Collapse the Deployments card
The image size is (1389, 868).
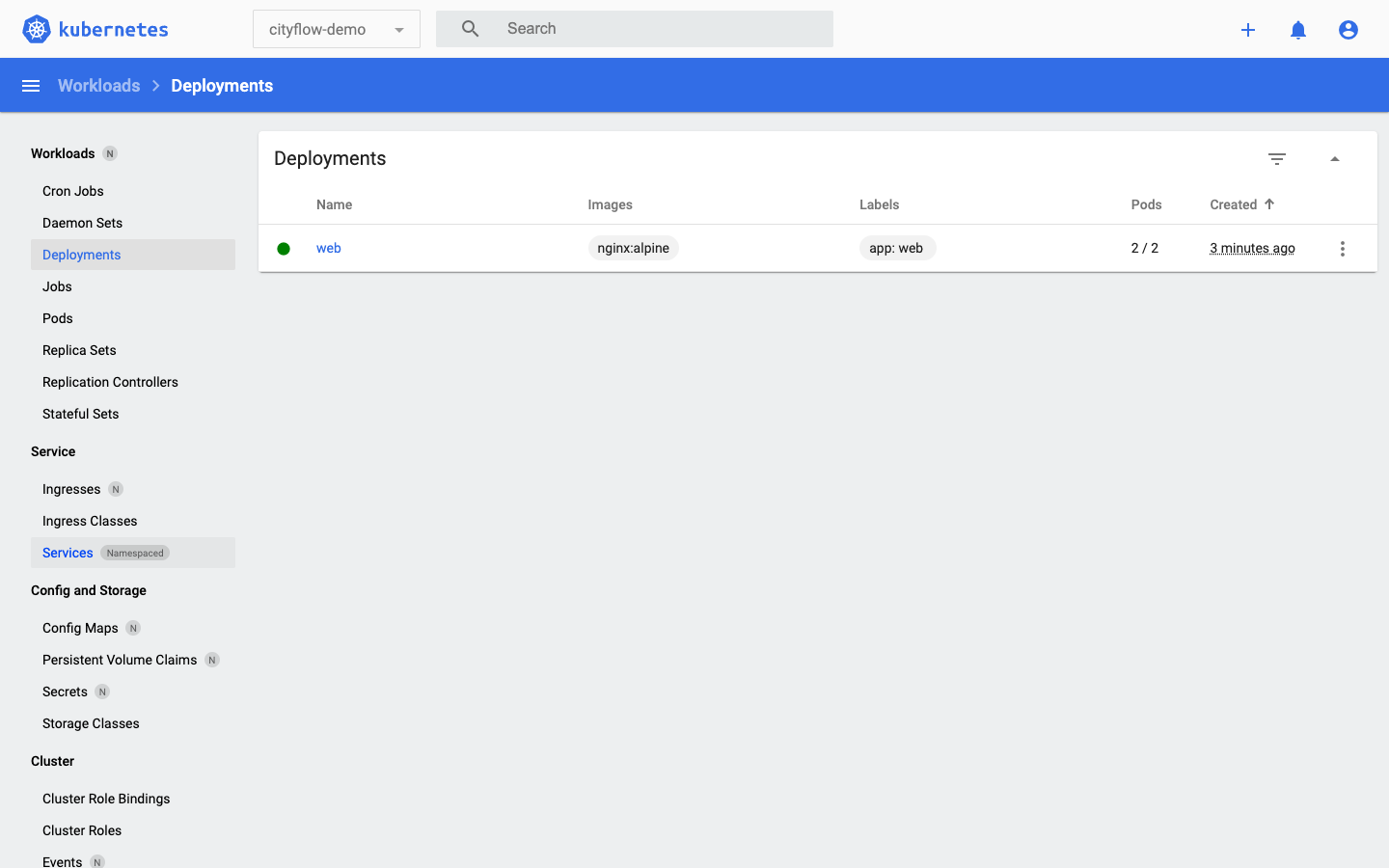click(x=1335, y=159)
